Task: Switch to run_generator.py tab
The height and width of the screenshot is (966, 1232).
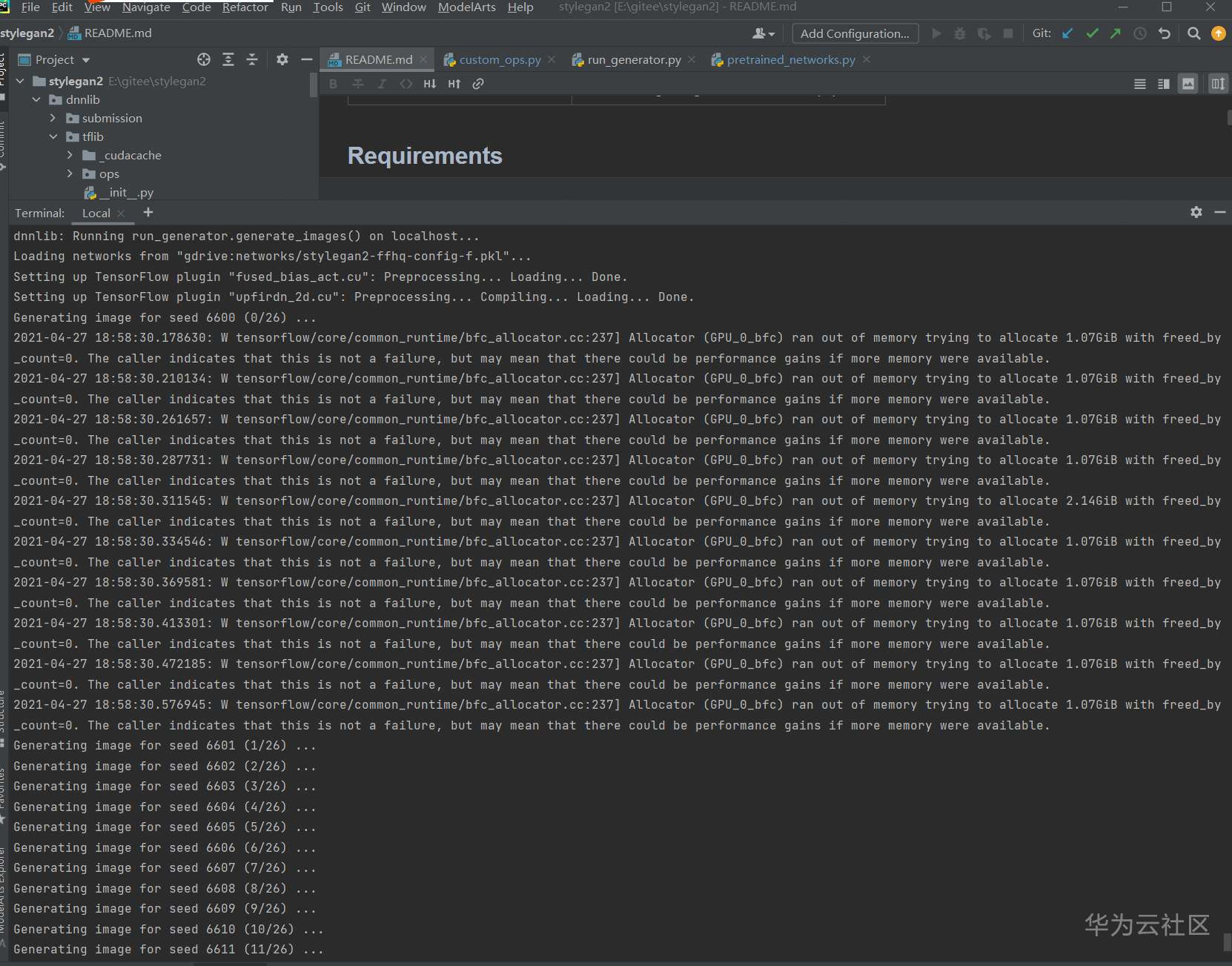Action: coord(634,59)
